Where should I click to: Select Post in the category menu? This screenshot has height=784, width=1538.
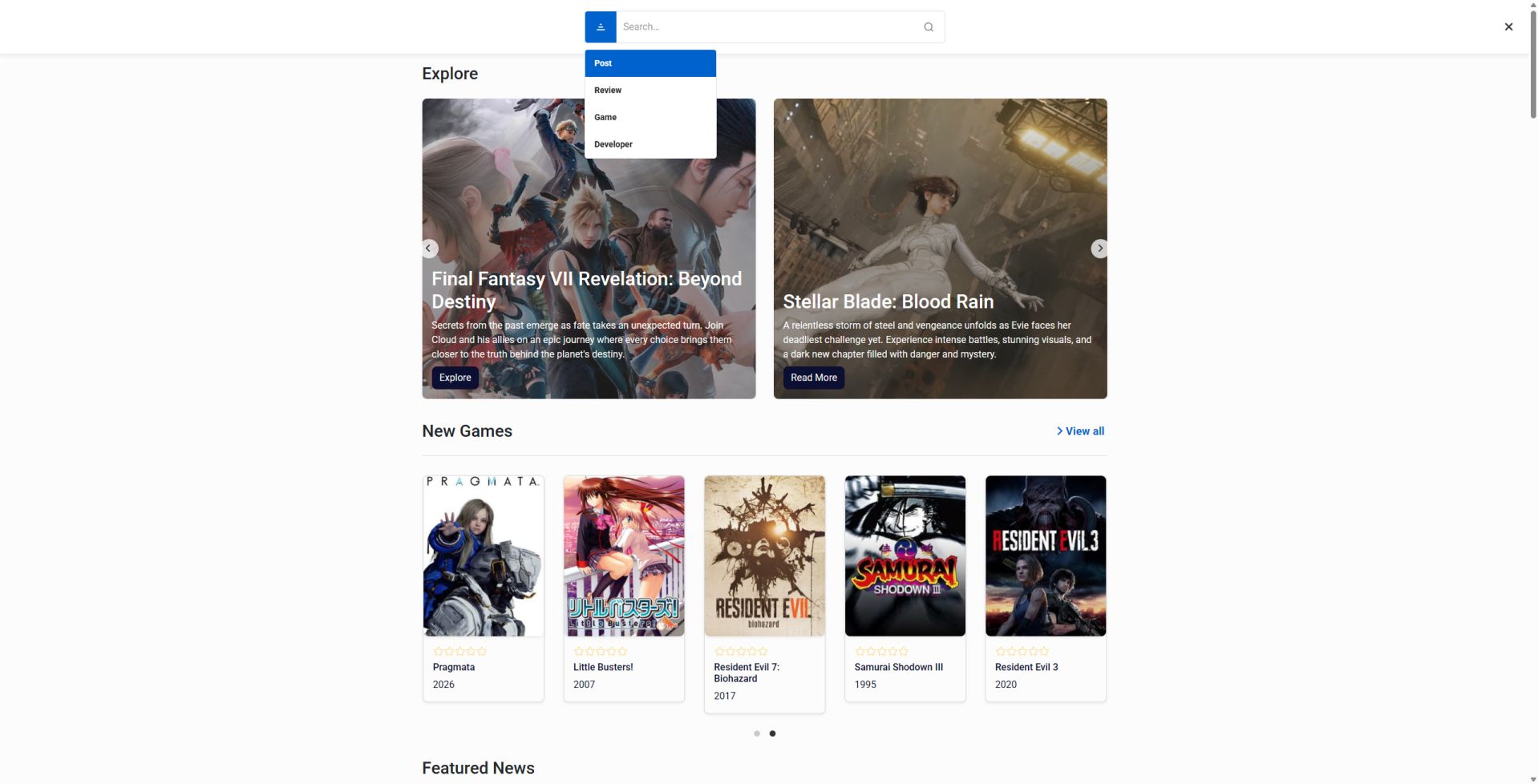coord(650,63)
